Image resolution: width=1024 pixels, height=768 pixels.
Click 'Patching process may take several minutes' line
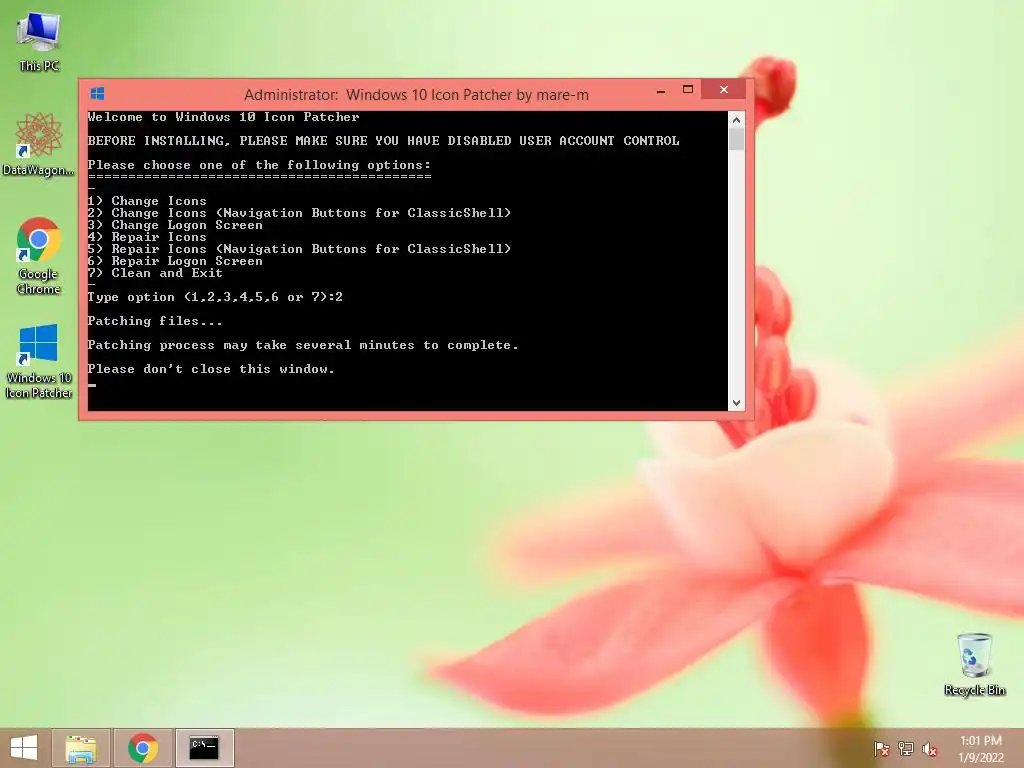303,345
